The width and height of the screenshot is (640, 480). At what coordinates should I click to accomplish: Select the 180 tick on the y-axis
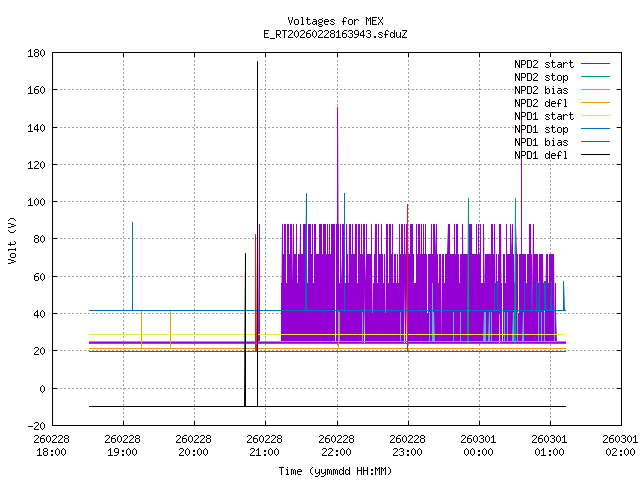pos(34,52)
